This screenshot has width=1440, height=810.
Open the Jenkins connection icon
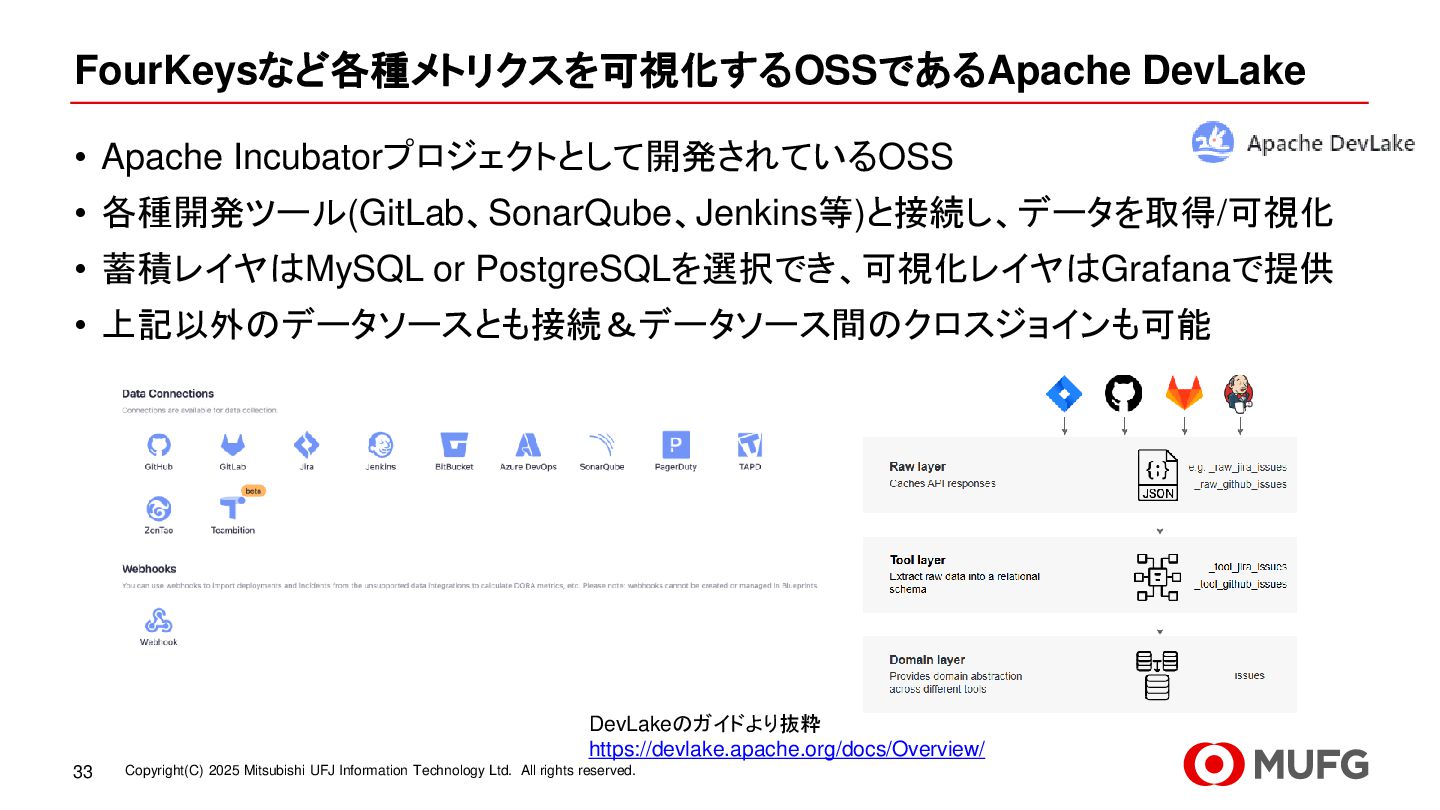pos(380,445)
